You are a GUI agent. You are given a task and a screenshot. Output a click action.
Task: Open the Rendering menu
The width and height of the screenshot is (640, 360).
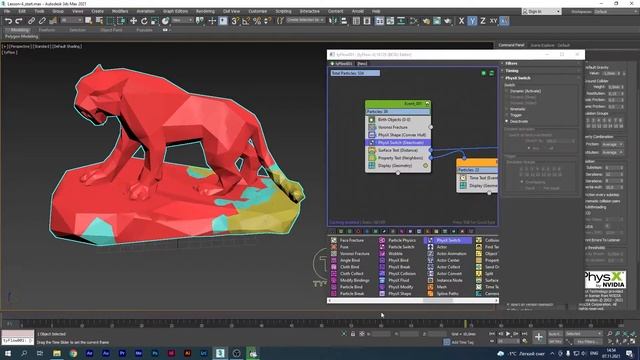[x=205, y=11]
